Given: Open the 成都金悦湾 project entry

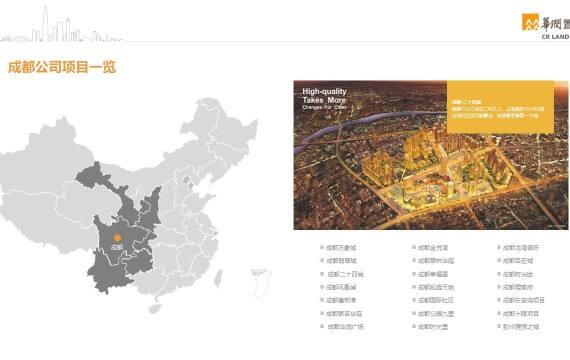Looking at the screenshot, I should point(433,248).
